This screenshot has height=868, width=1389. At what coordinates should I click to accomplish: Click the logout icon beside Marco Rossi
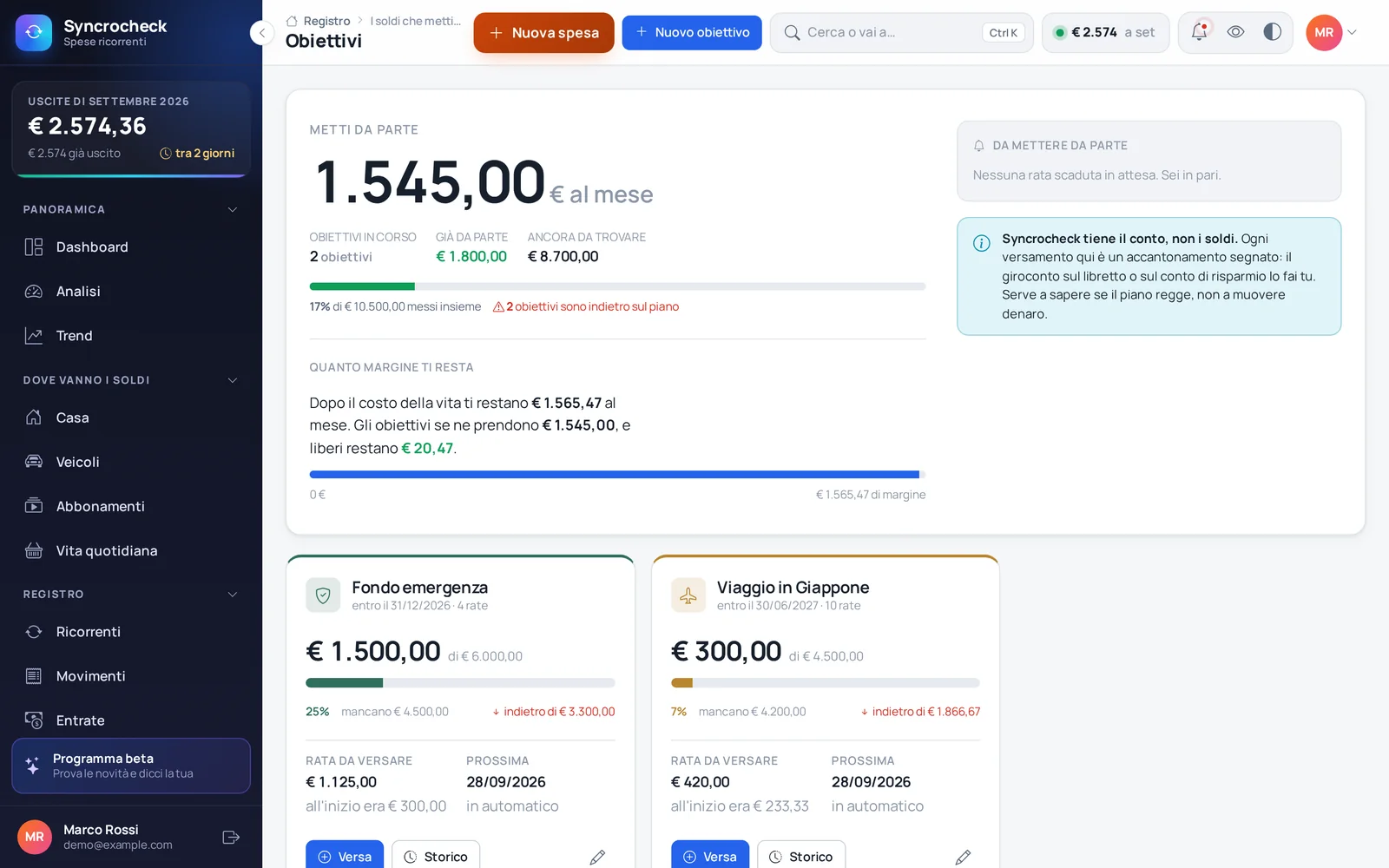click(231, 837)
